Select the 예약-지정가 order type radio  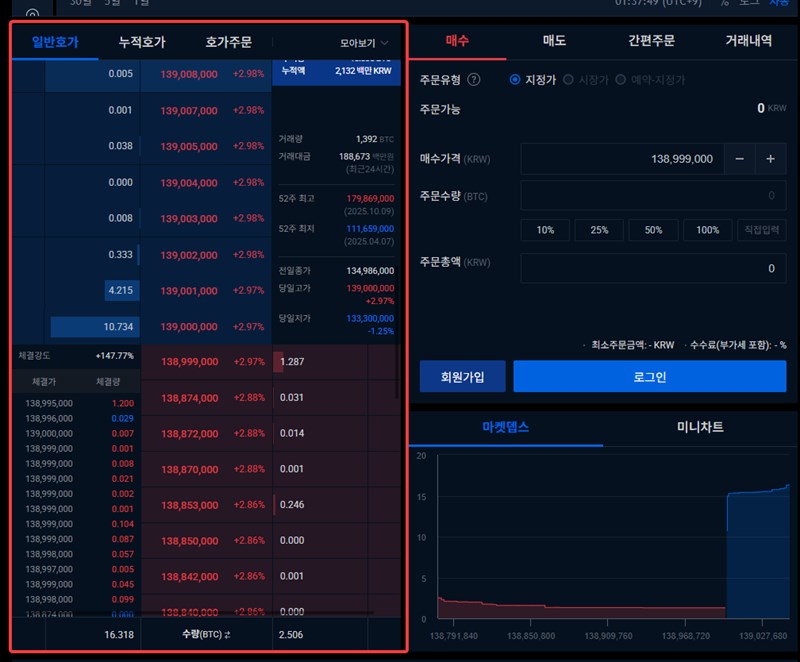pyautogui.click(x=623, y=80)
